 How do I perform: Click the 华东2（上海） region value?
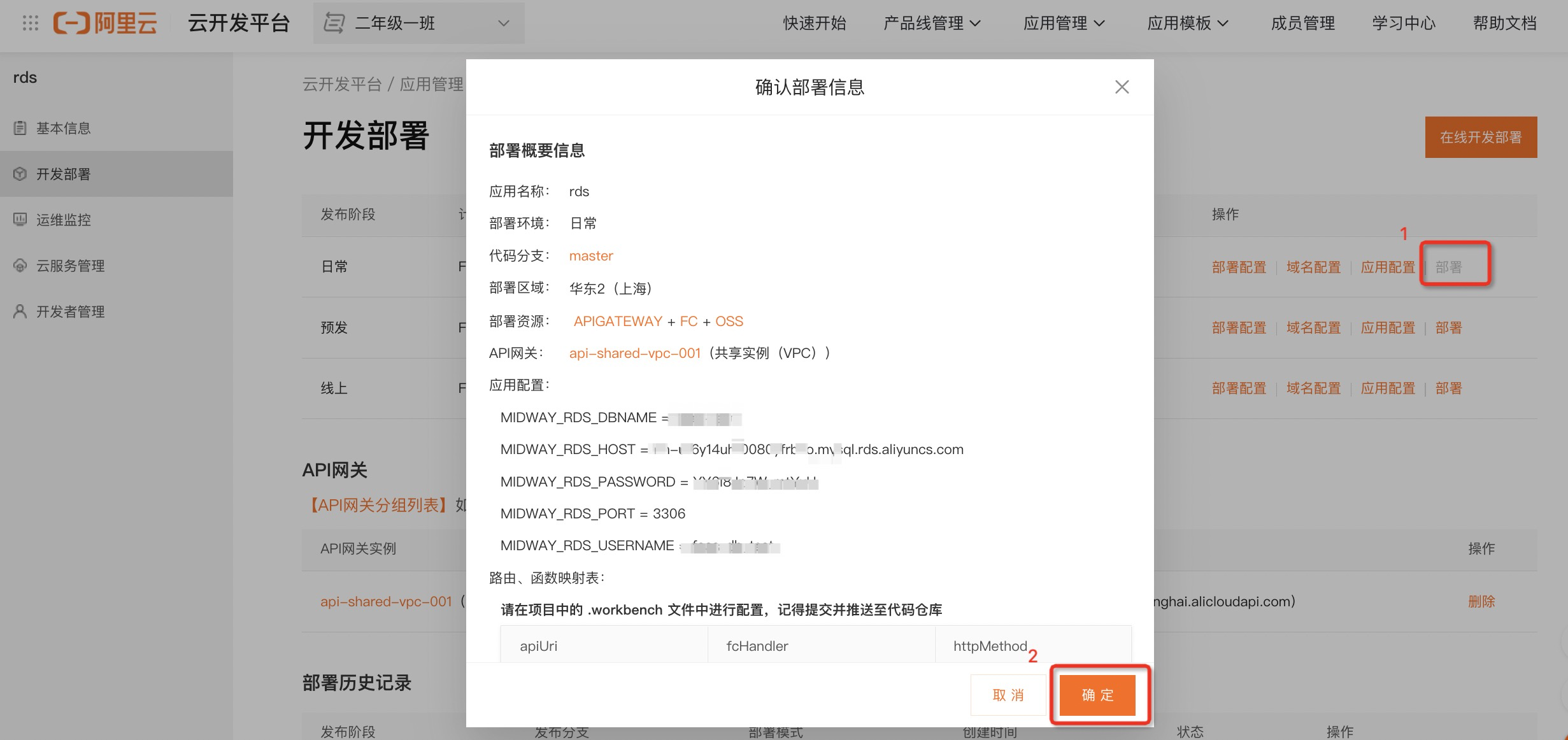click(x=612, y=288)
